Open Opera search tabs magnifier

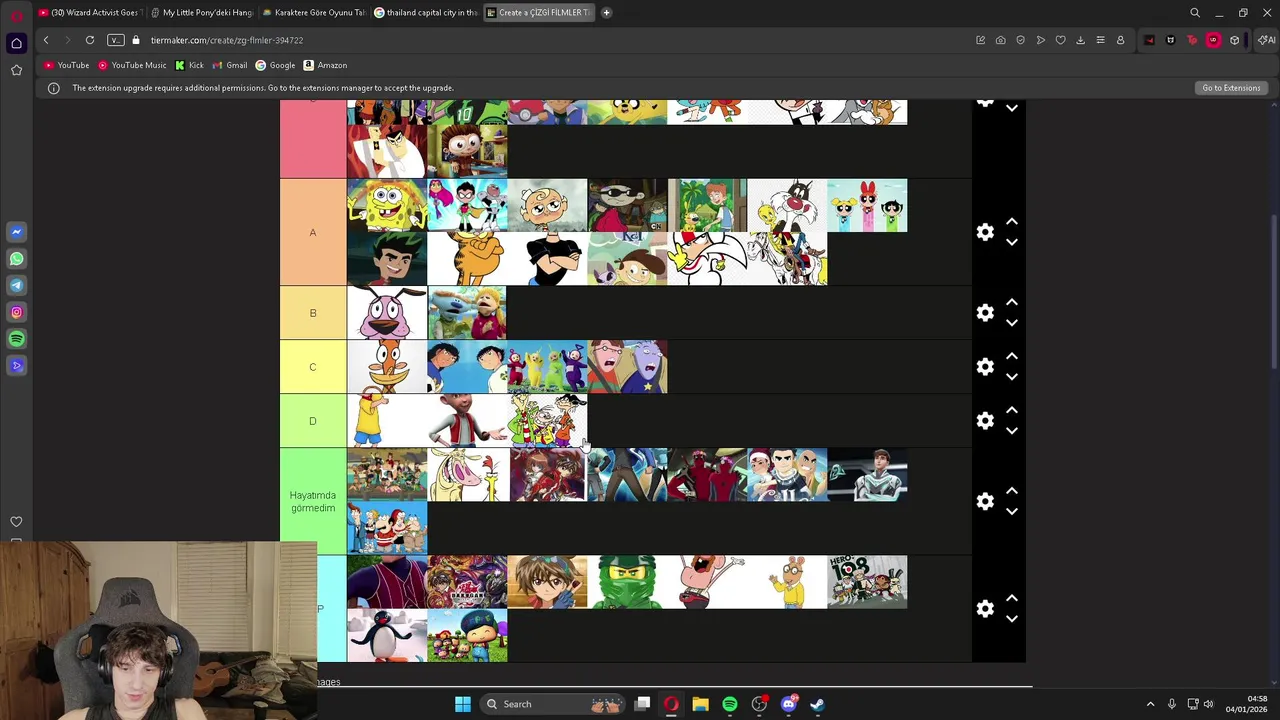(1195, 13)
